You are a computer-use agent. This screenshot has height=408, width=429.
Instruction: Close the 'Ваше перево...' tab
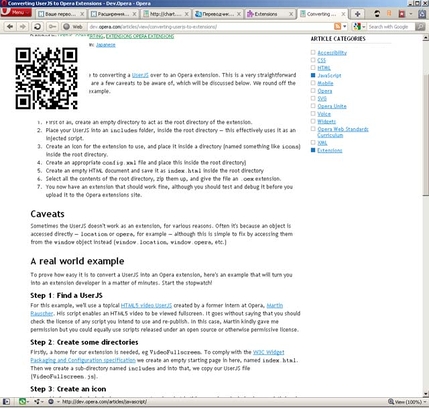click(x=82, y=14)
